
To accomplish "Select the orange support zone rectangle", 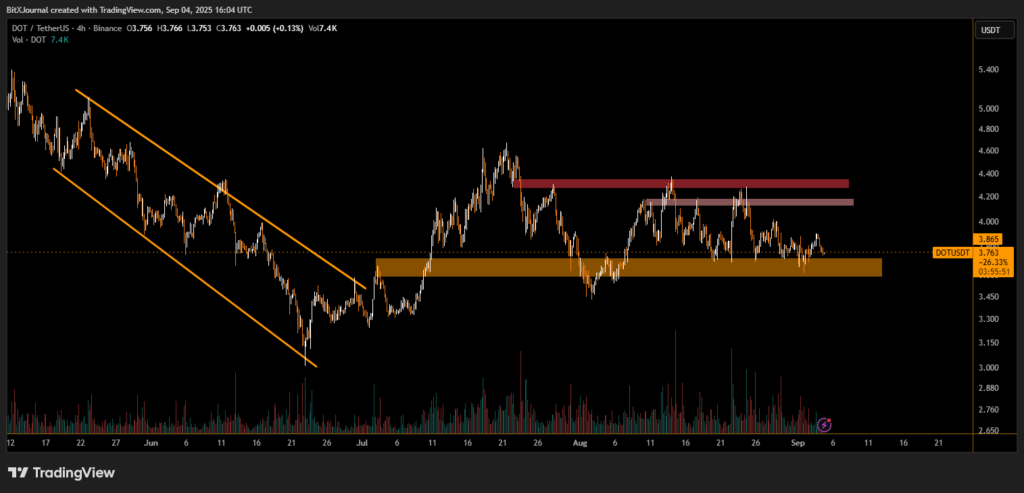I will click(628, 267).
